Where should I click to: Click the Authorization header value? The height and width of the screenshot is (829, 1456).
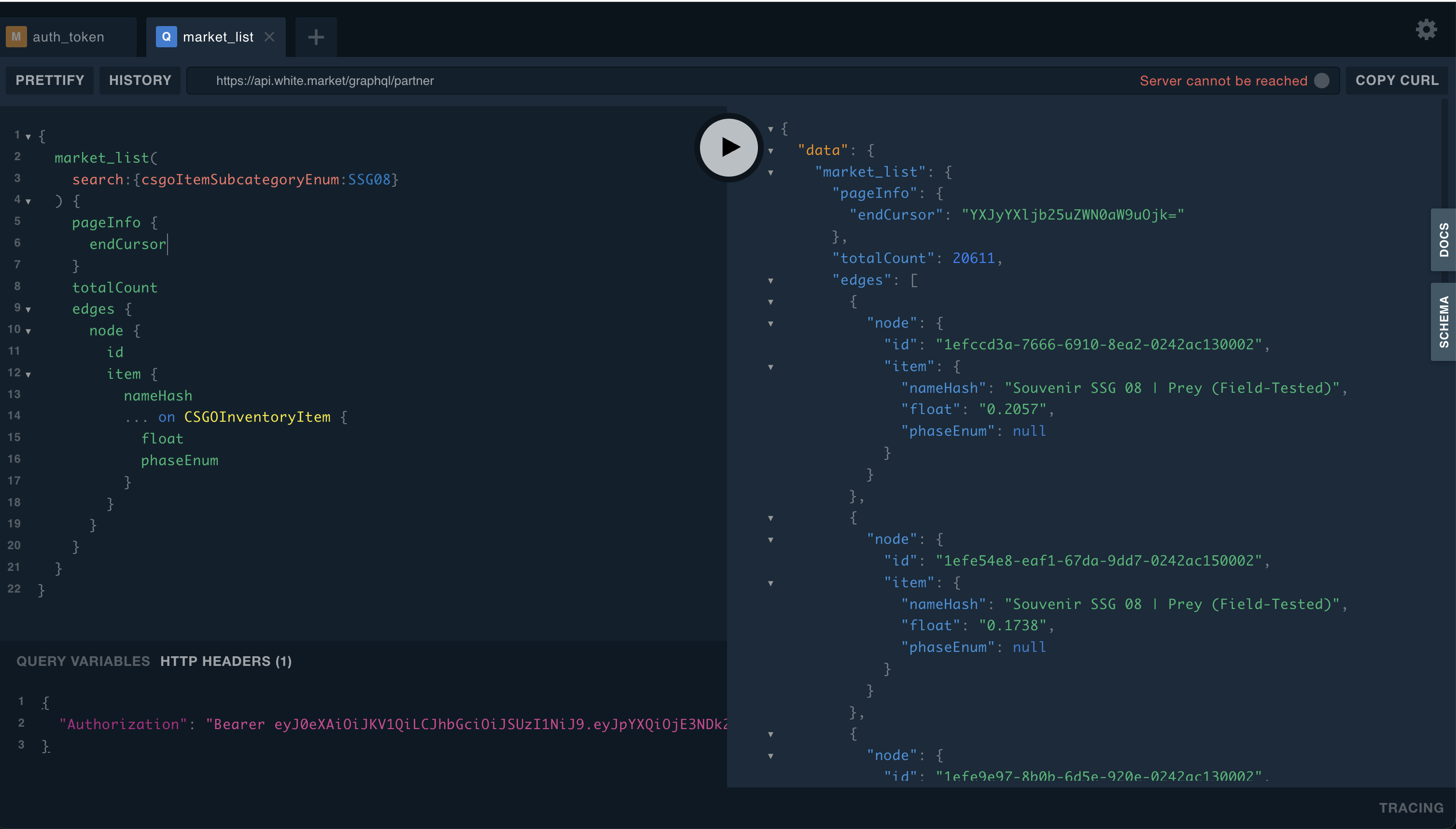click(x=466, y=724)
